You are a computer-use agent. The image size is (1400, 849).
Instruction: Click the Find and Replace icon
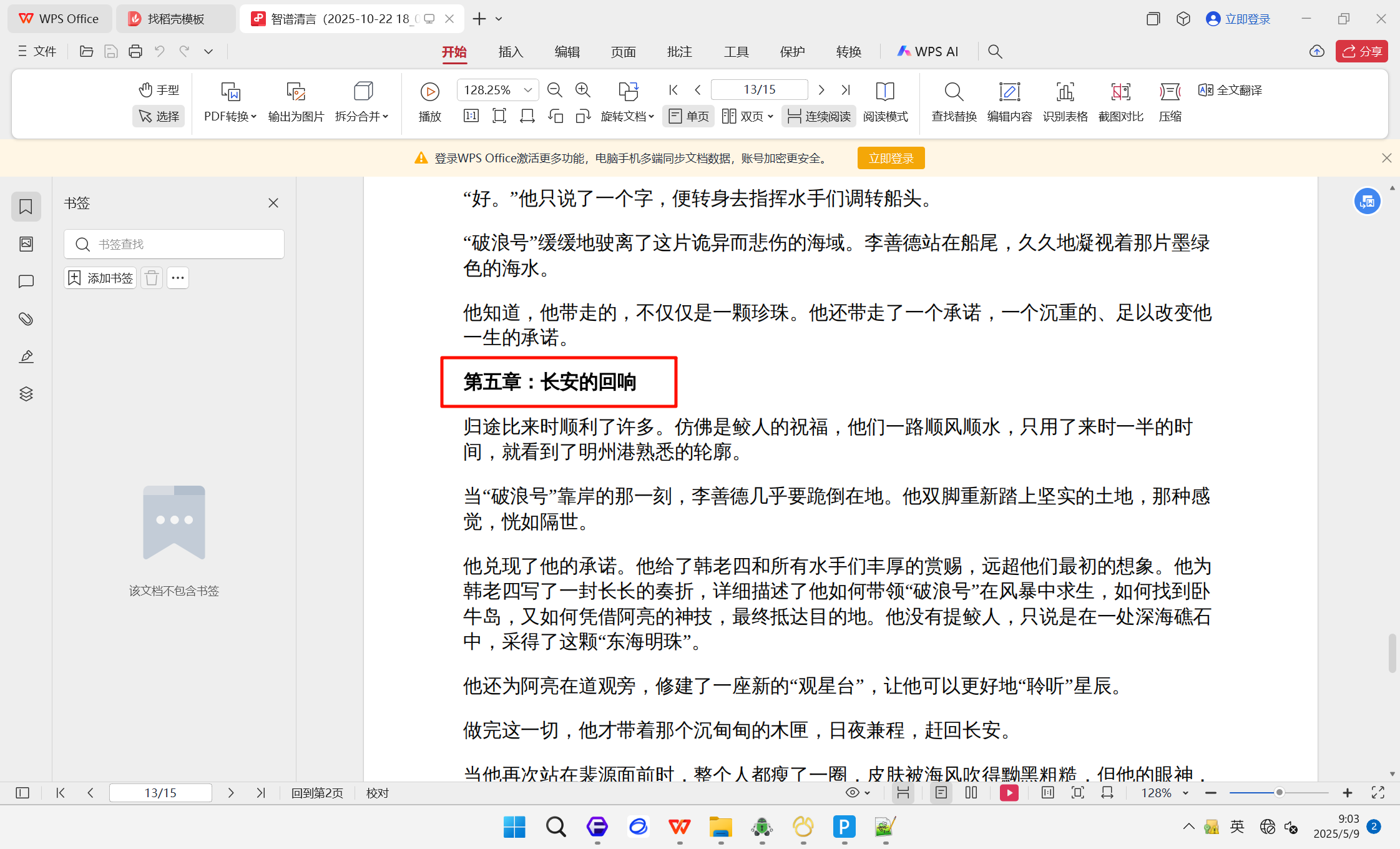pyautogui.click(x=953, y=92)
